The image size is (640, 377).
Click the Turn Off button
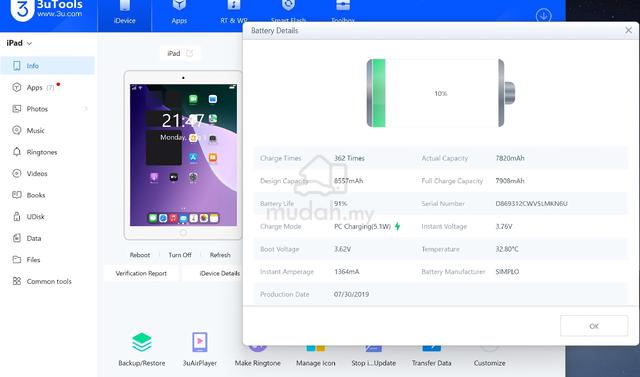click(x=180, y=255)
